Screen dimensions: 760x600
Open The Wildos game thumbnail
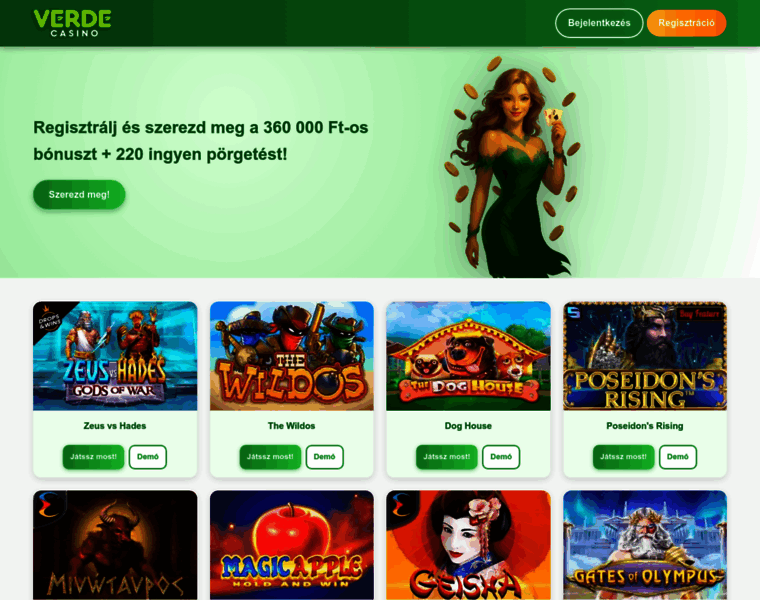point(292,356)
